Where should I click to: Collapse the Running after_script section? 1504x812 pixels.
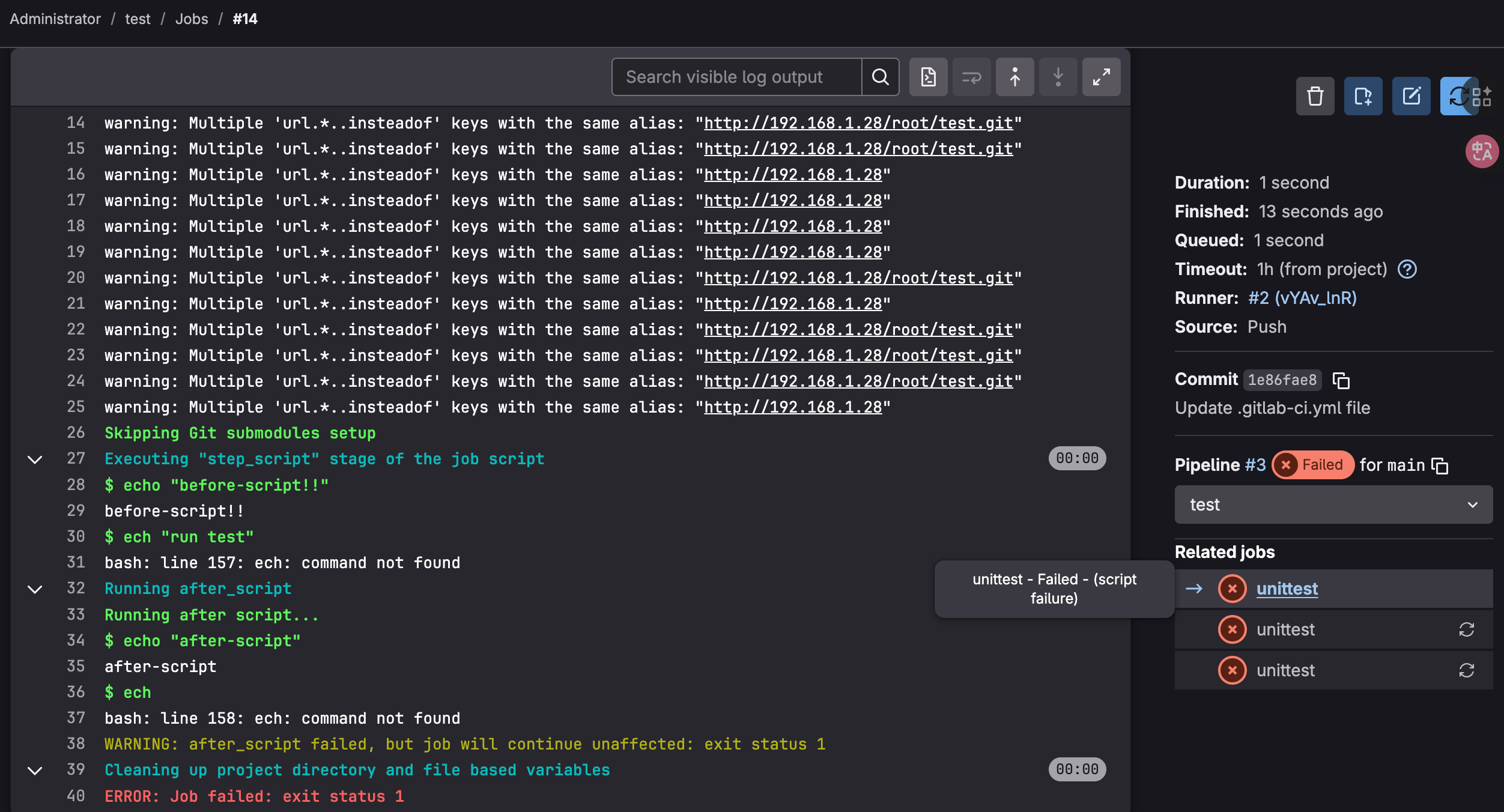click(35, 589)
